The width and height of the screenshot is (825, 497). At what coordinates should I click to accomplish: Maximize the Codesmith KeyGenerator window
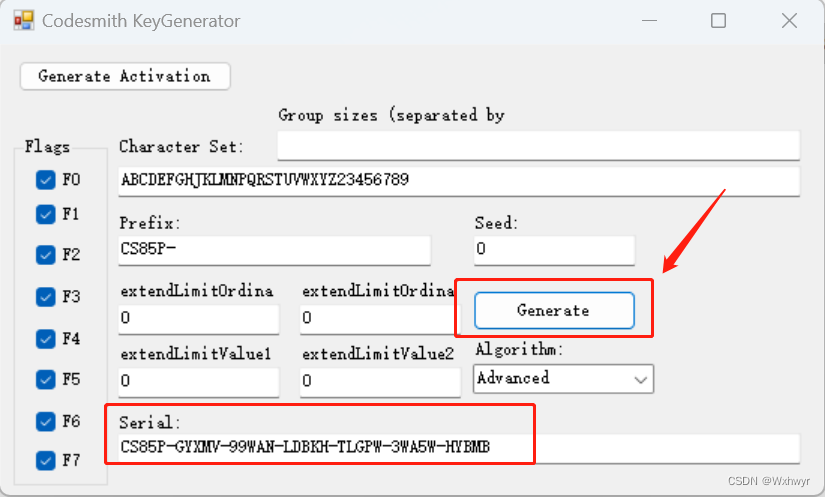click(718, 21)
